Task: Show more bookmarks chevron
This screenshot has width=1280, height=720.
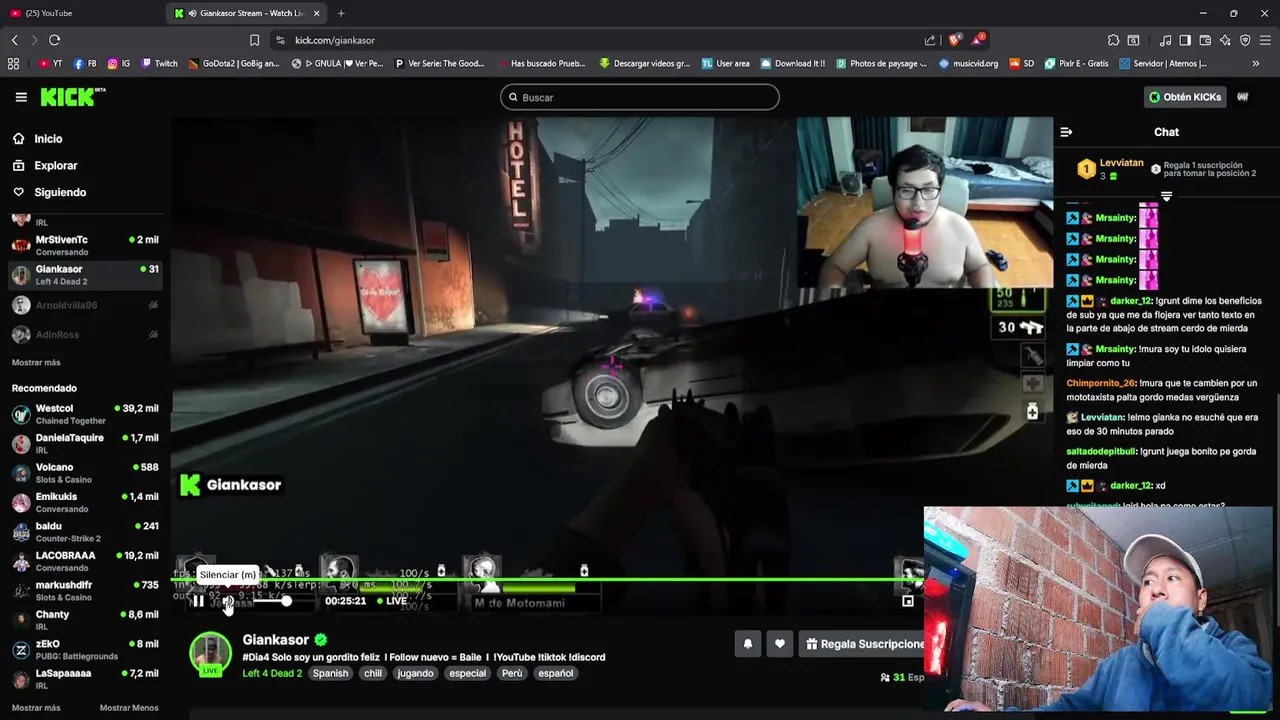Action: click(1256, 63)
